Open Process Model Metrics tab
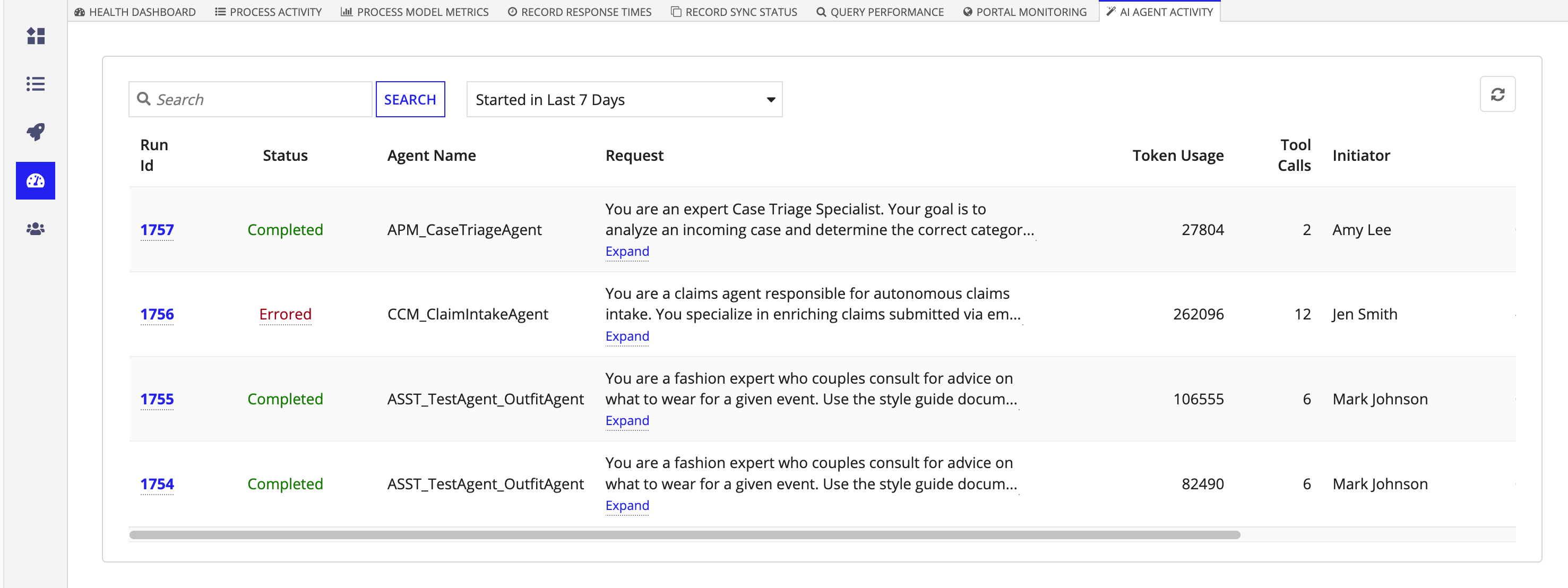This screenshot has width=1568, height=588. point(415,12)
